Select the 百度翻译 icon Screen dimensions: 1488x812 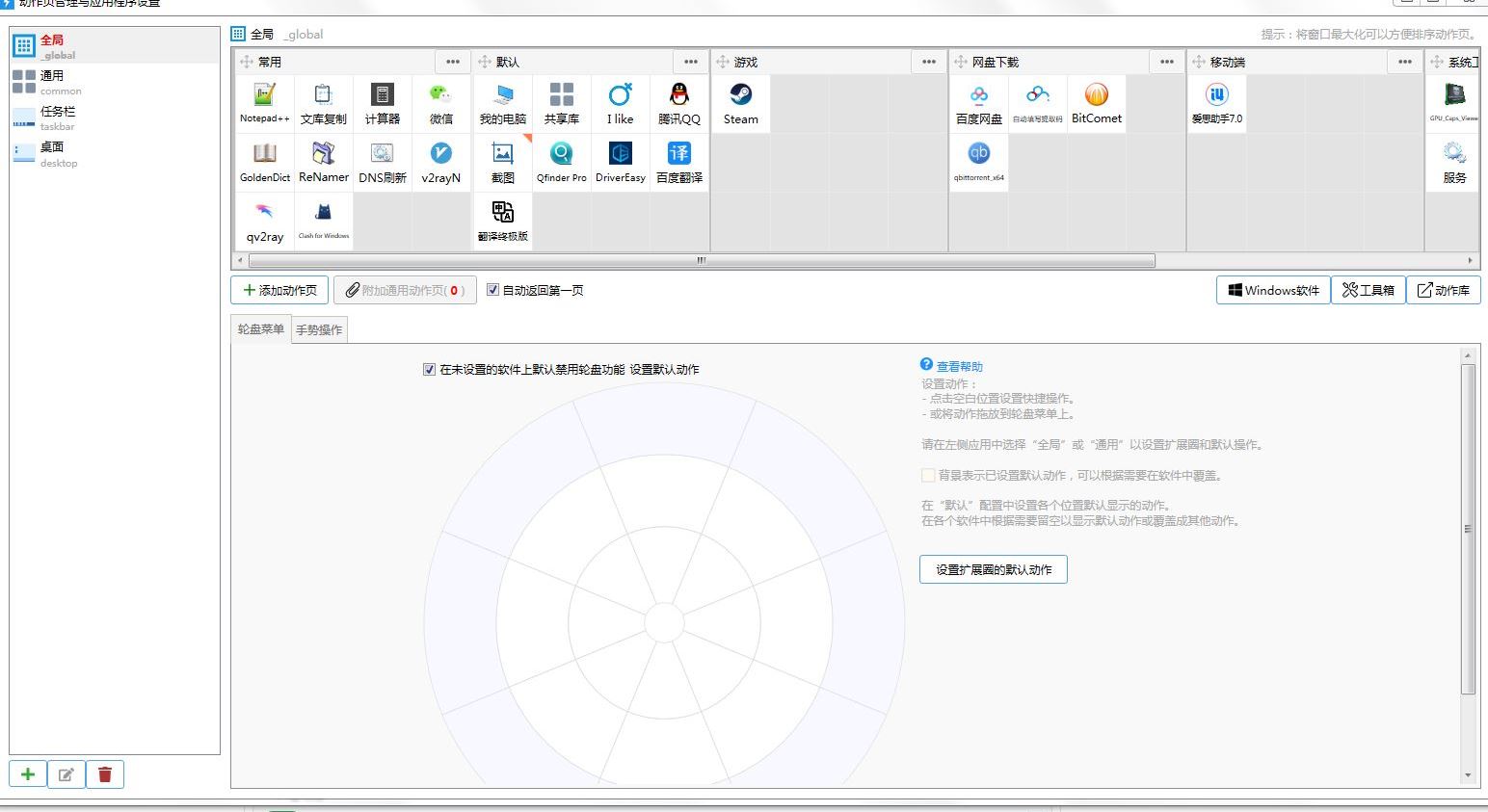click(x=679, y=163)
